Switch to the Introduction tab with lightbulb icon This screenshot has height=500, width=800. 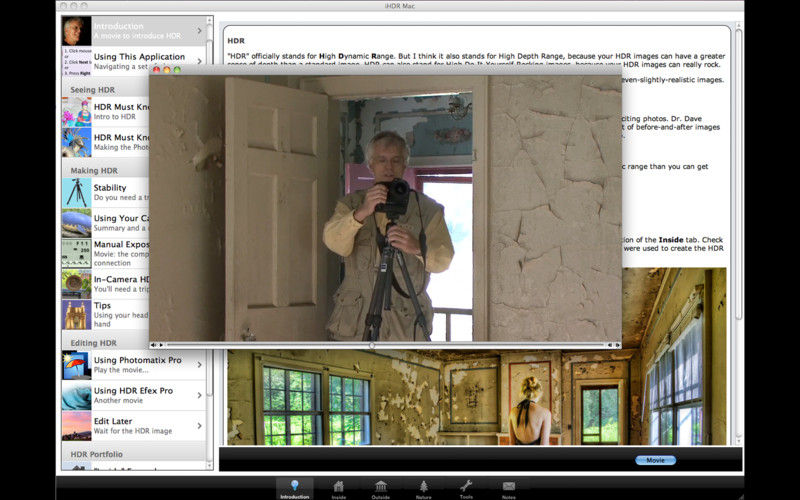[294, 489]
